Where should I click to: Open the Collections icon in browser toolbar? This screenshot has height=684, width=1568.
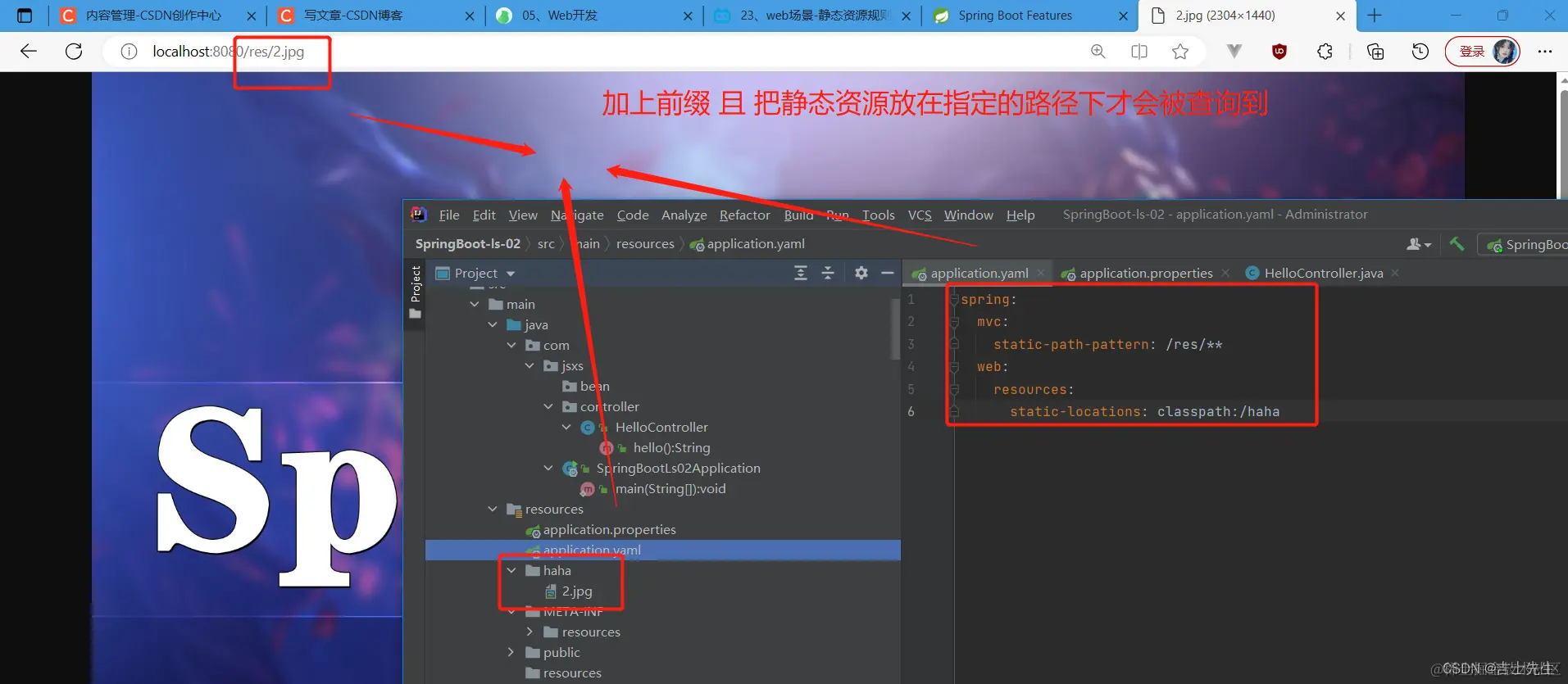click(1375, 52)
